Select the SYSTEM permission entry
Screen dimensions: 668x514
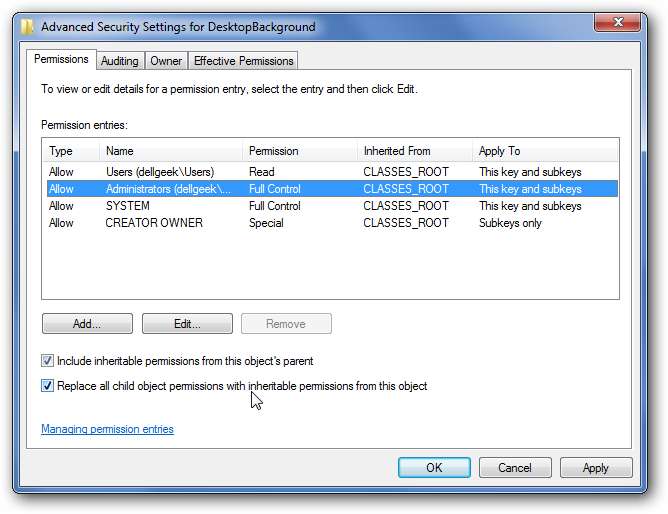point(127,206)
